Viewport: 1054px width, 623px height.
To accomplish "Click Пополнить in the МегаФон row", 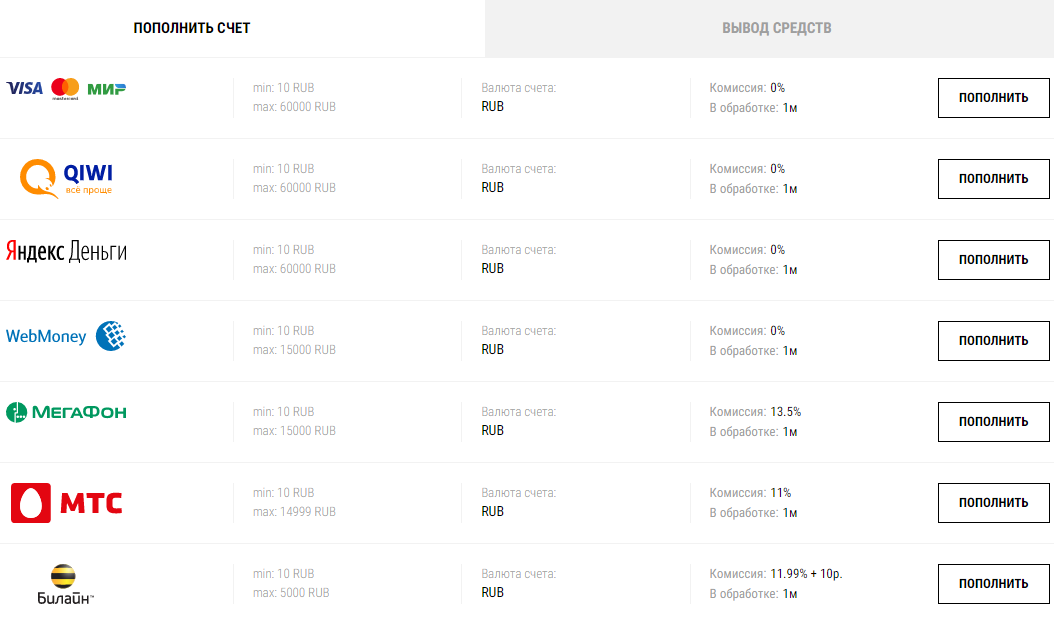I will pyautogui.click(x=994, y=421).
